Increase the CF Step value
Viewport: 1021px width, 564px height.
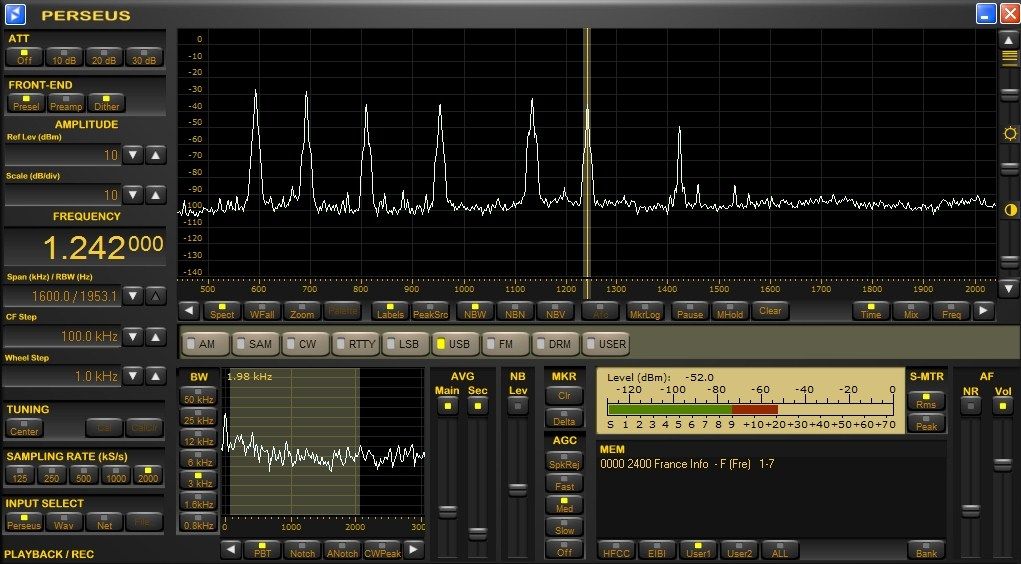click(x=156, y=337)
